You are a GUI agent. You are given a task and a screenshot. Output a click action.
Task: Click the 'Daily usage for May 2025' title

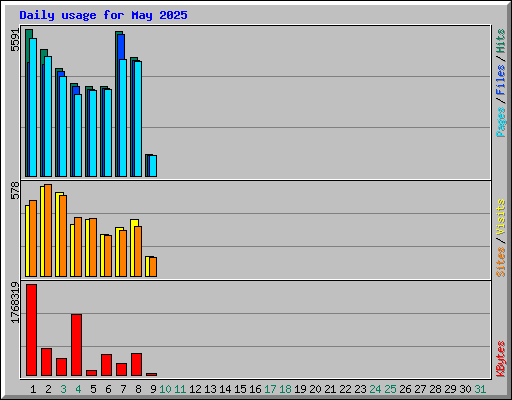tap(103, 15)
